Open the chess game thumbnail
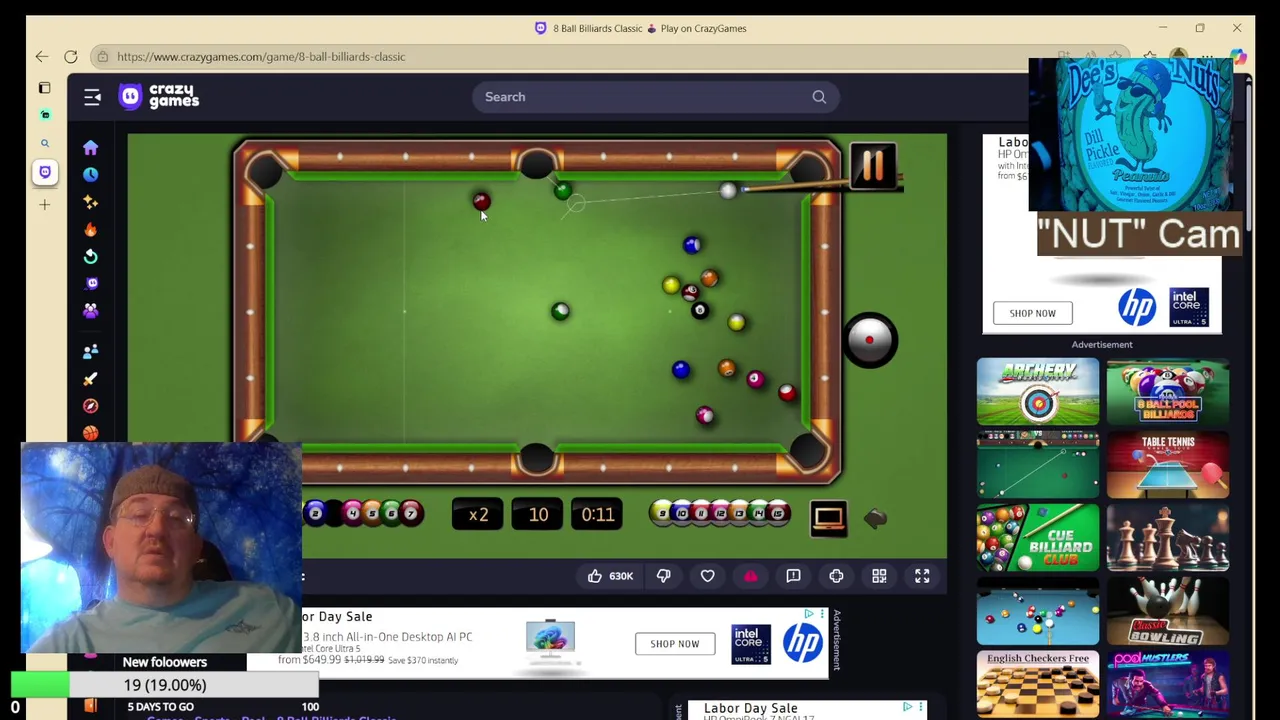Viewport: 1280px width, 720px height. click(x=1168, y=538)
